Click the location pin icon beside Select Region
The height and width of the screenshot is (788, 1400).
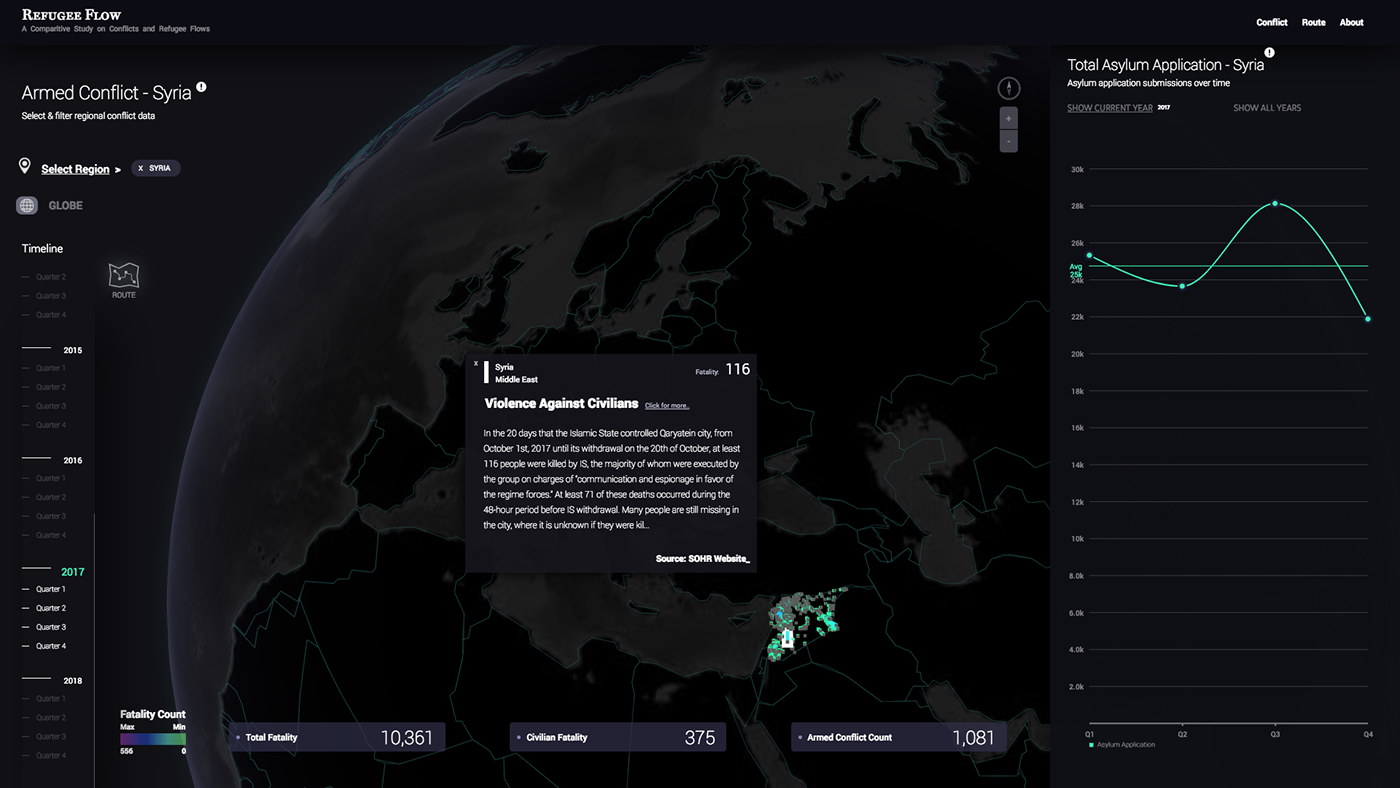click(x=25, y=166)
